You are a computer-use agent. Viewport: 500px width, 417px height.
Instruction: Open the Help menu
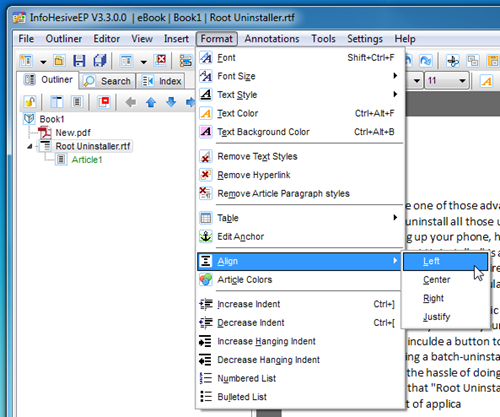click(x=405, y=39)
